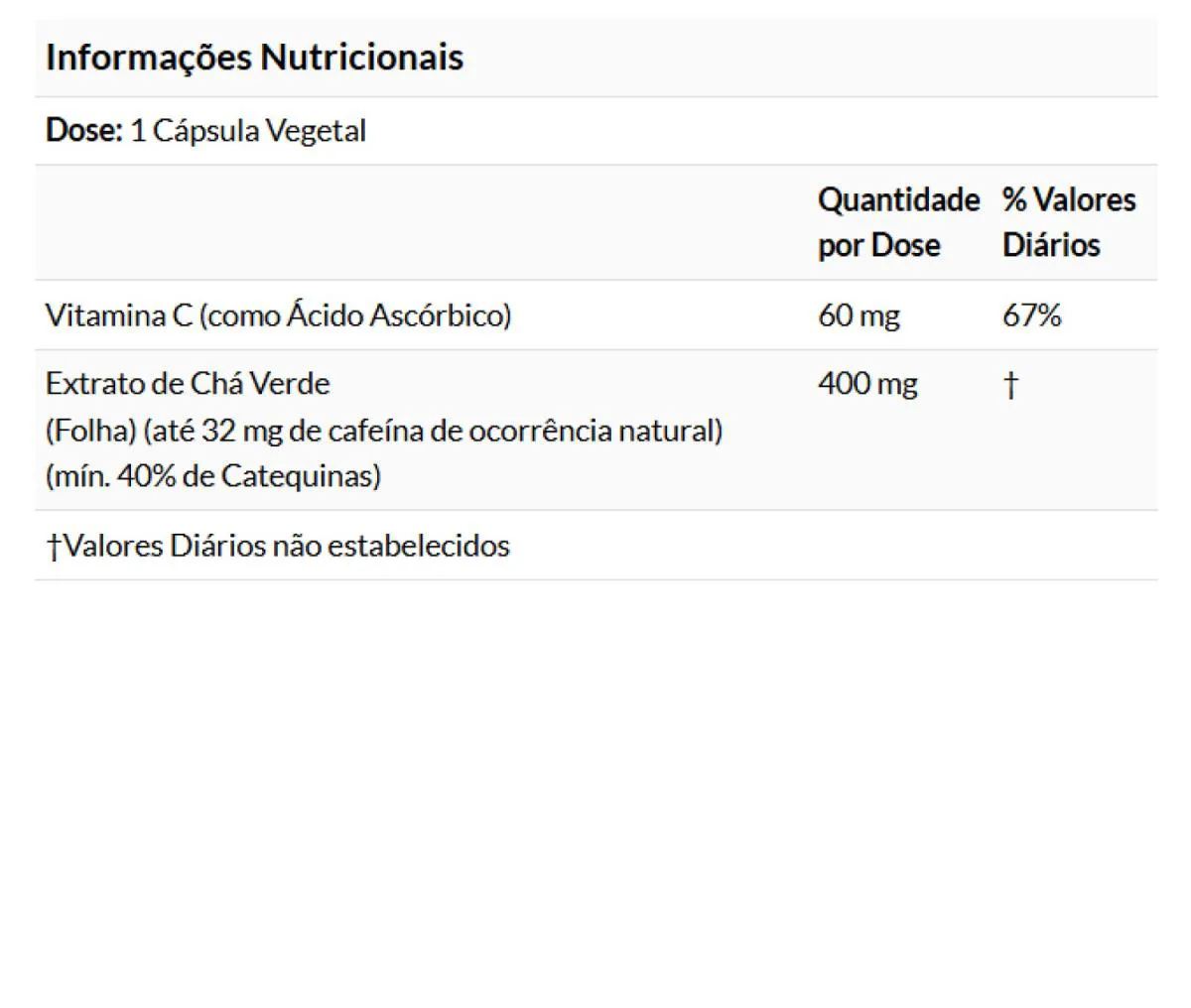1191x1008 pixels.
Task: Click the word Diários in column header
Action: click(1051, 245)
